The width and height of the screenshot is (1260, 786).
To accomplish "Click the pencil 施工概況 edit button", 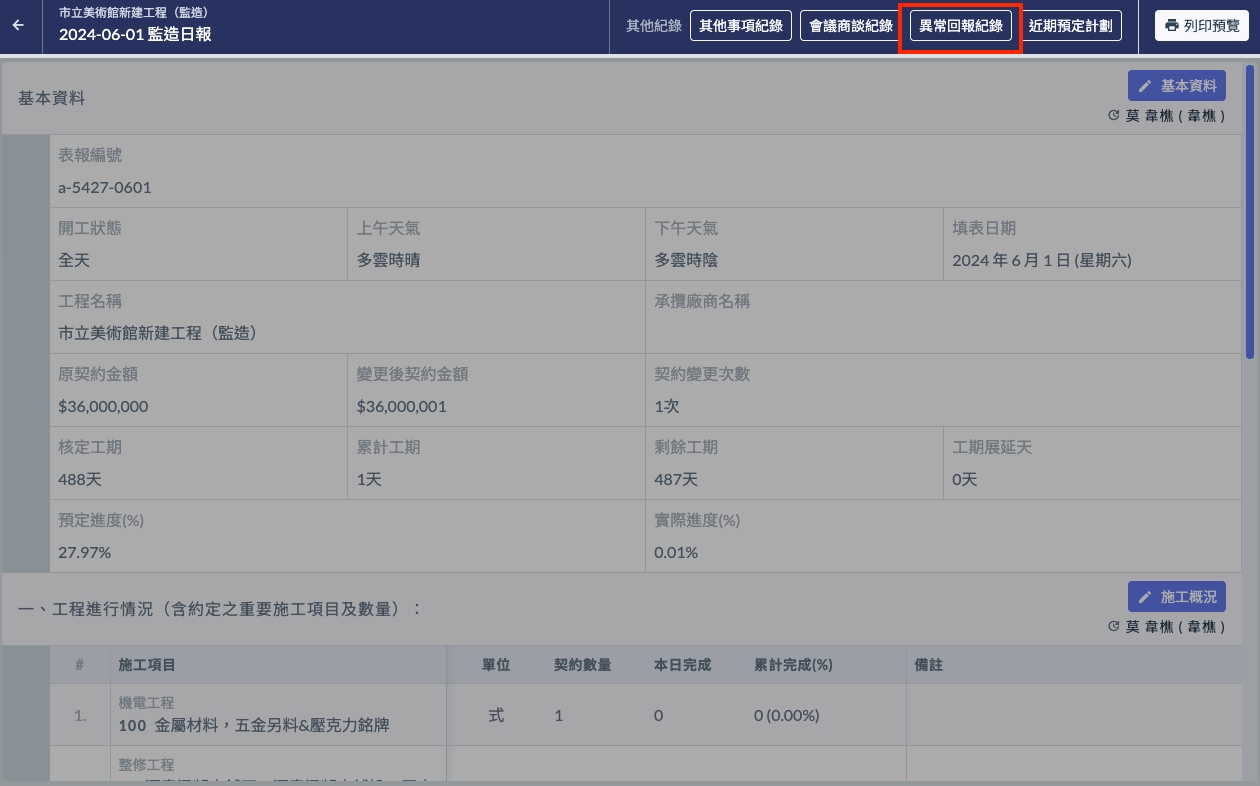I will tap(1176, 597).
